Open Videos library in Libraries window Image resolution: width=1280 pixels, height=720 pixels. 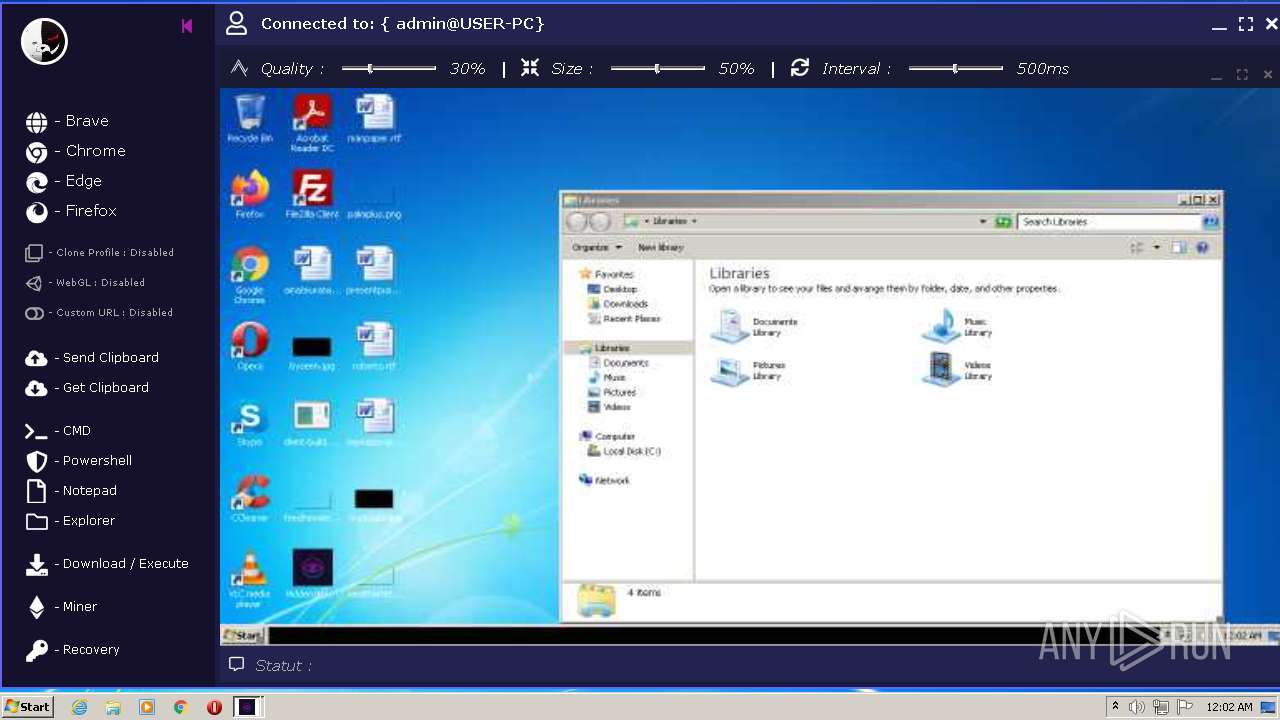(x=958, y=369)
